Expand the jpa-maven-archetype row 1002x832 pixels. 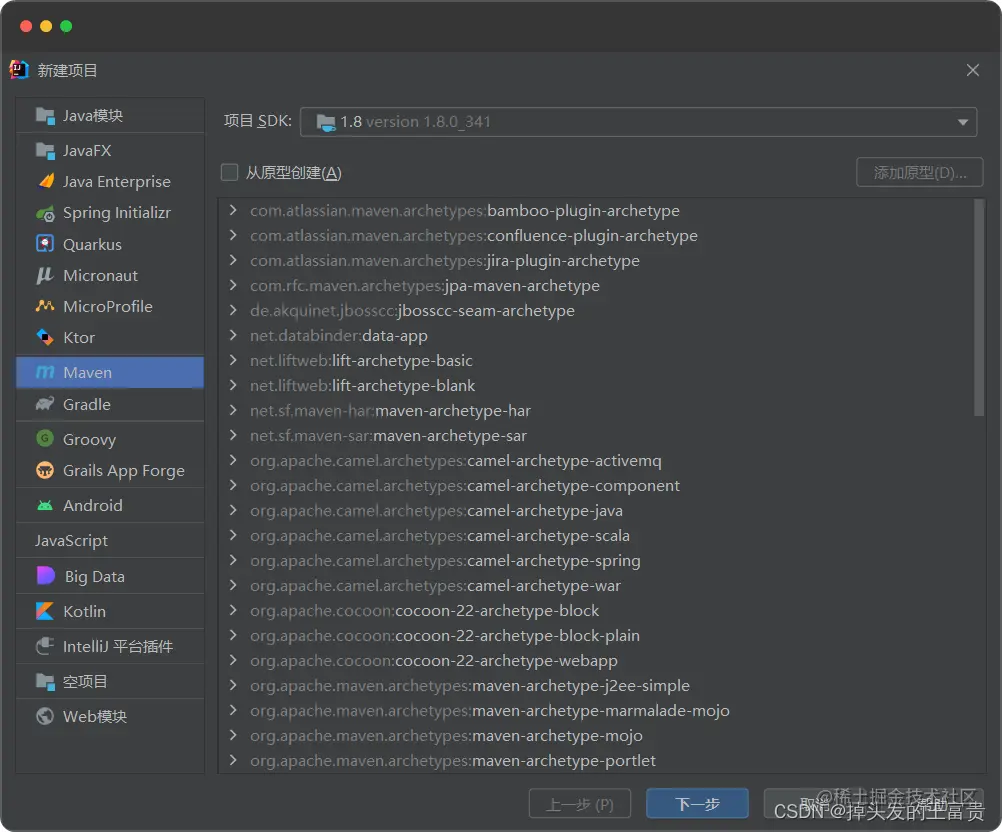click(233, 285)
